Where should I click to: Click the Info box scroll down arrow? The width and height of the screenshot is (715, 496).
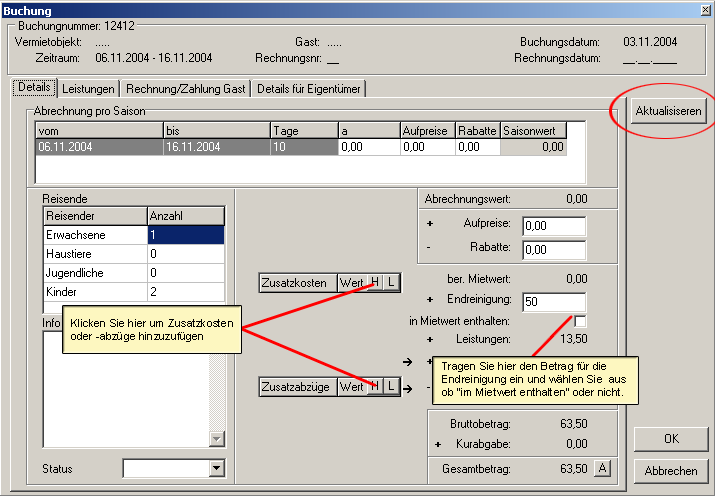point(217,439)
